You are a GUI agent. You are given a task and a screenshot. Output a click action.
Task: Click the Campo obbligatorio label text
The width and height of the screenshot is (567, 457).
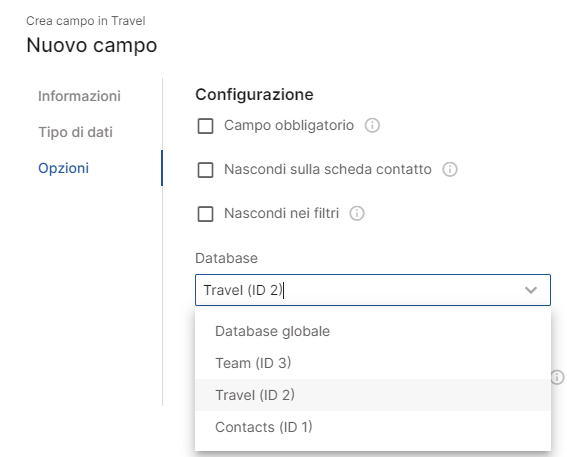pos(289,125)
